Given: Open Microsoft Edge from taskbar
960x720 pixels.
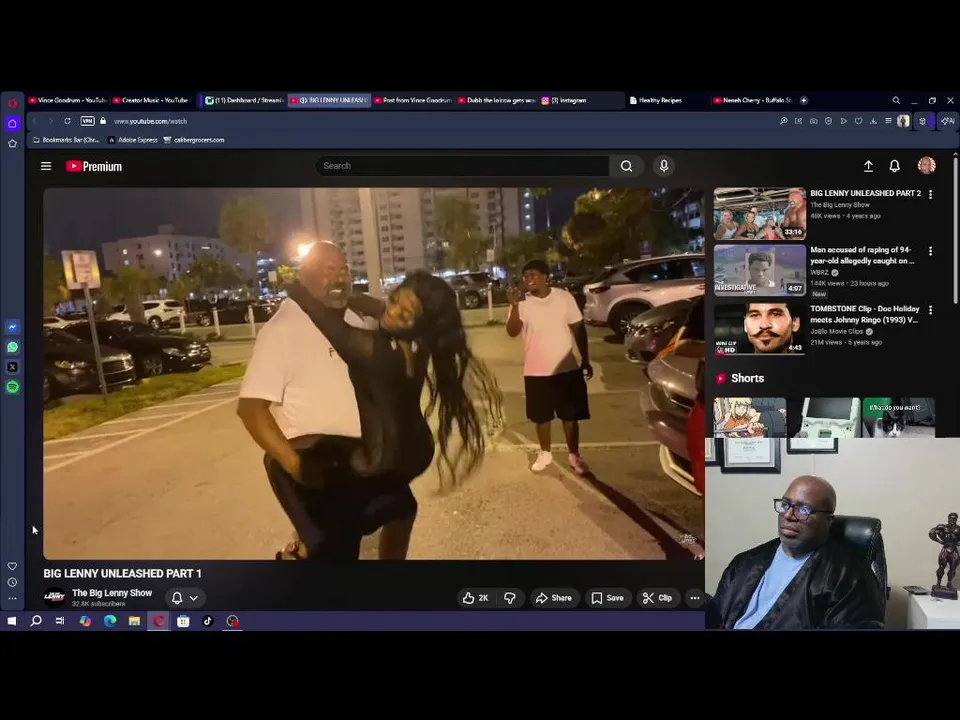Looking at the screenshot, I should [110, 621].
